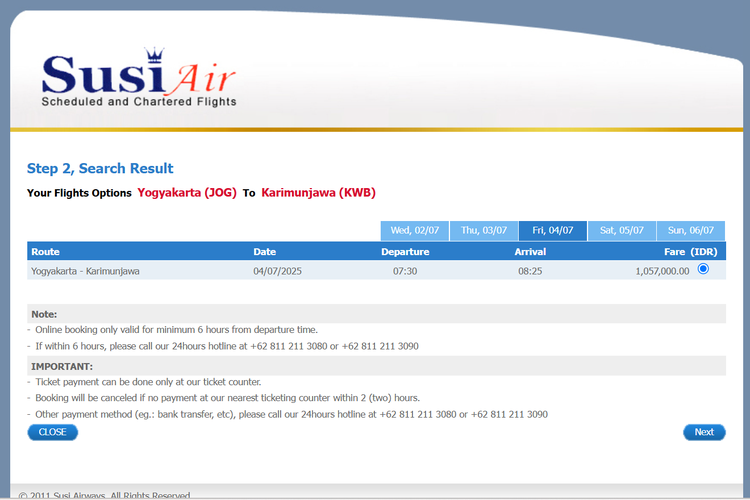Click the Departure column header
750x500 pixels.
(x=405, y=252)
